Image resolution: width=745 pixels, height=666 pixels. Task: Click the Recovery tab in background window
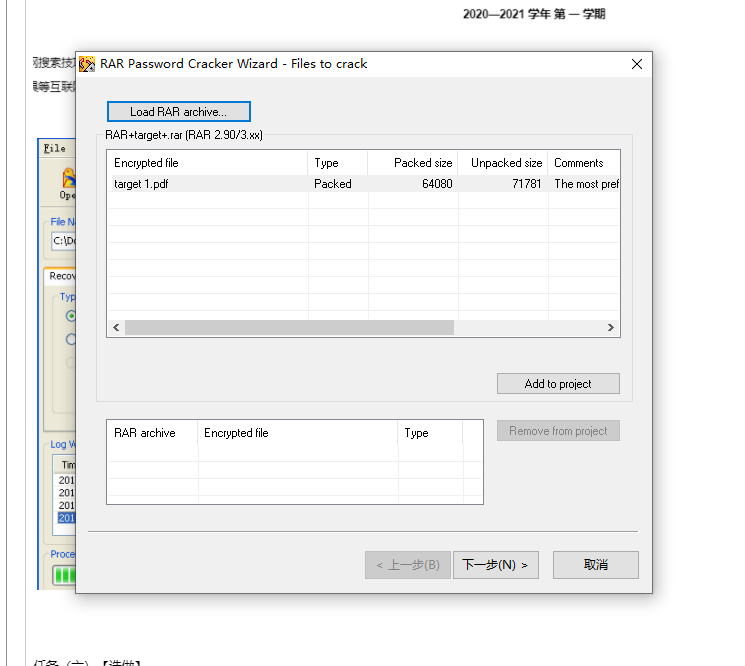(60, 276)
